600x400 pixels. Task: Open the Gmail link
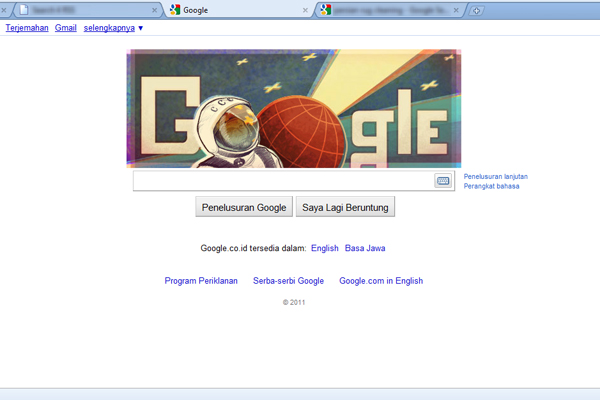[65, 28]
